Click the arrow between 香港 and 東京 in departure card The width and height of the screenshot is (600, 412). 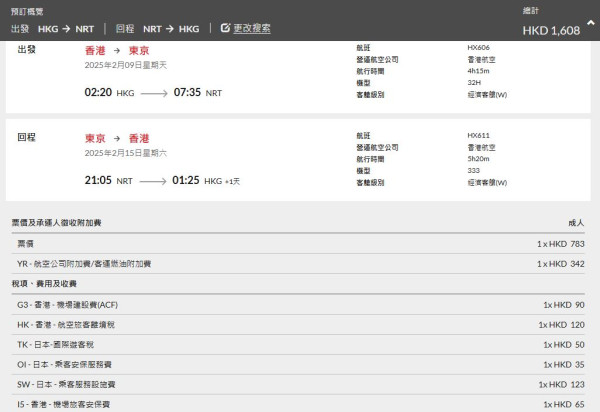[117, 50]
